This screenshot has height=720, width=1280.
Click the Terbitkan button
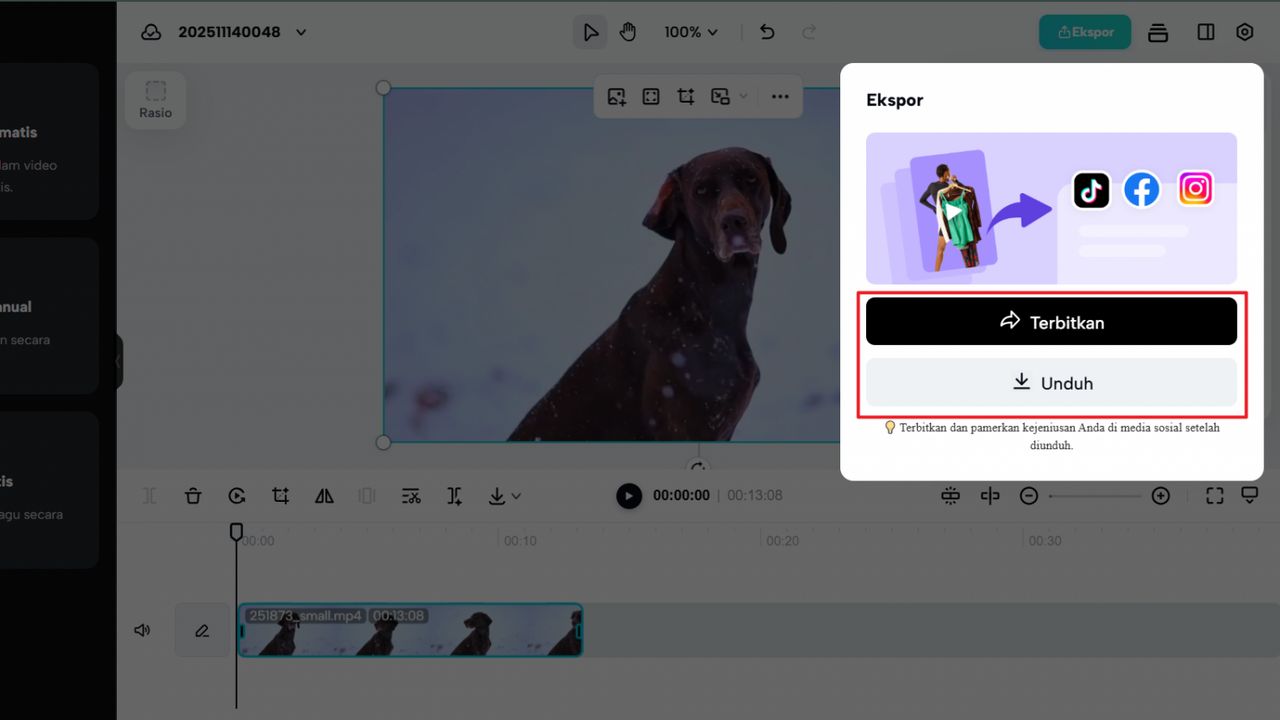[x=1051, y=322]
